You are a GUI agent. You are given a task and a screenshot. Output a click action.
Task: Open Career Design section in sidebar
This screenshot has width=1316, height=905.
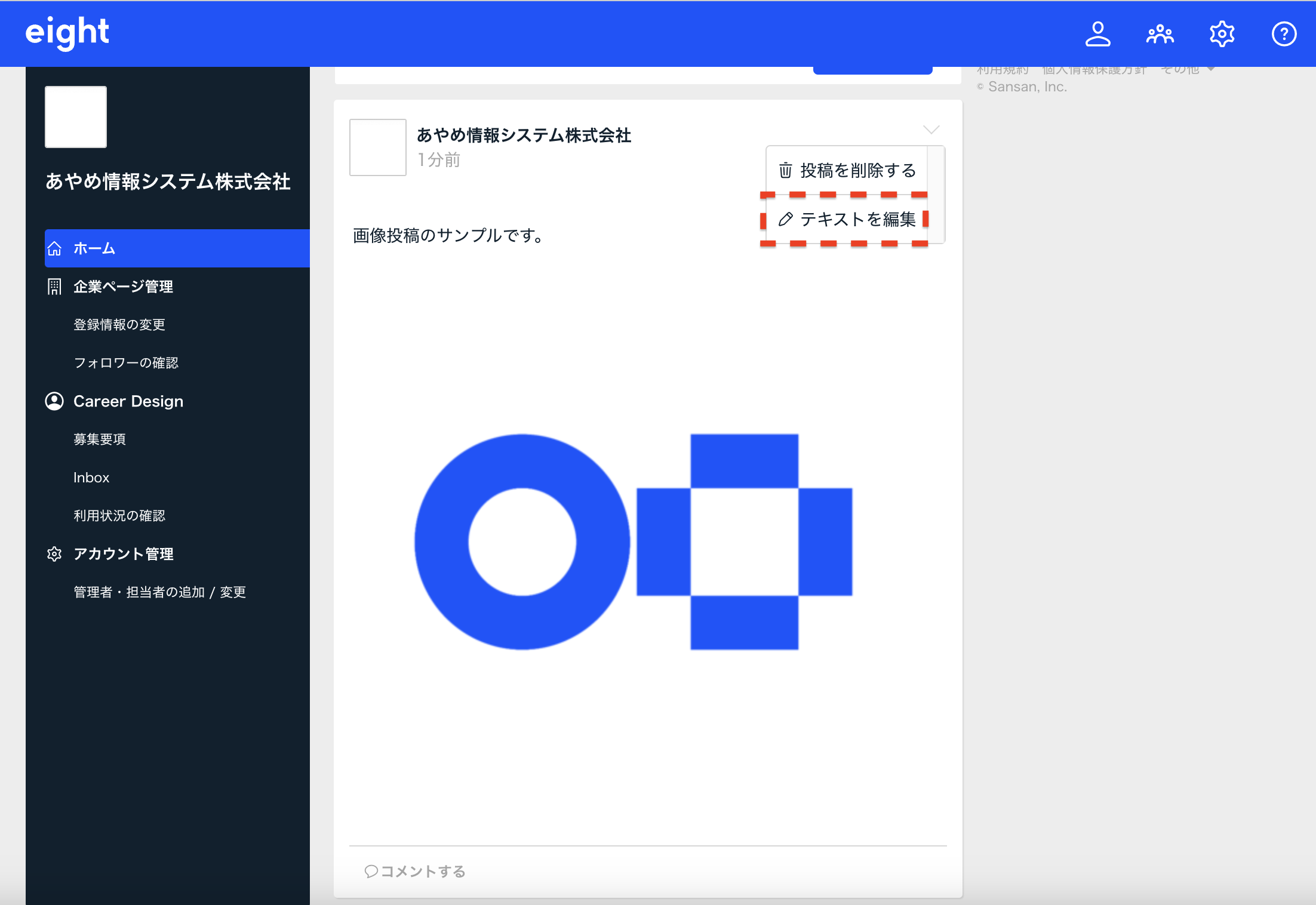coord(128,401)
